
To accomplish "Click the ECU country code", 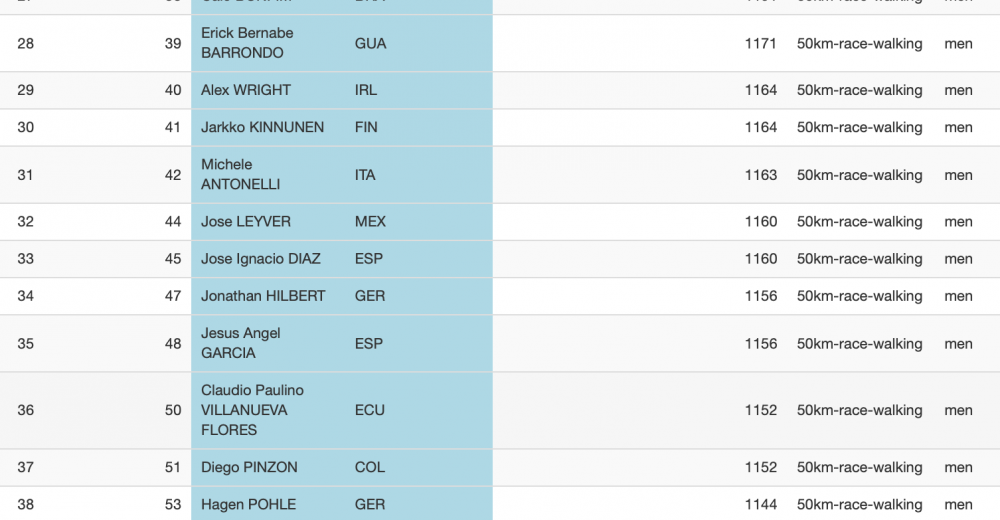I will pos(369,410).
